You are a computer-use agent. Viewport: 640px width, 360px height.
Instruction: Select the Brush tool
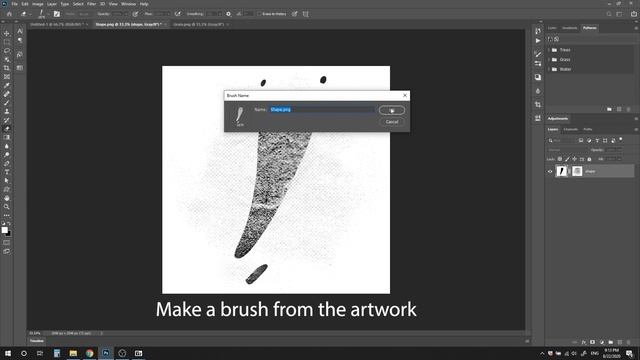pyautogui.click(x=7, y=102)
